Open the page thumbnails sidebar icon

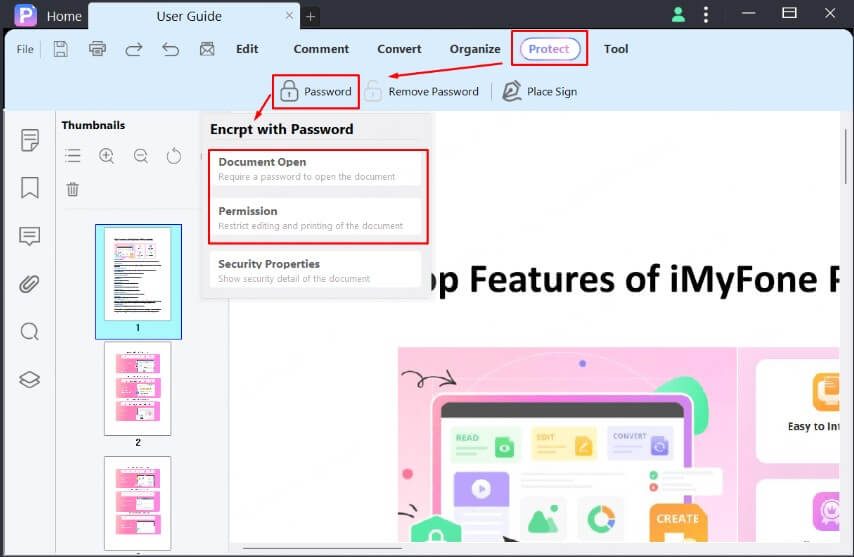pyautogui.click(x=29, y=140)
